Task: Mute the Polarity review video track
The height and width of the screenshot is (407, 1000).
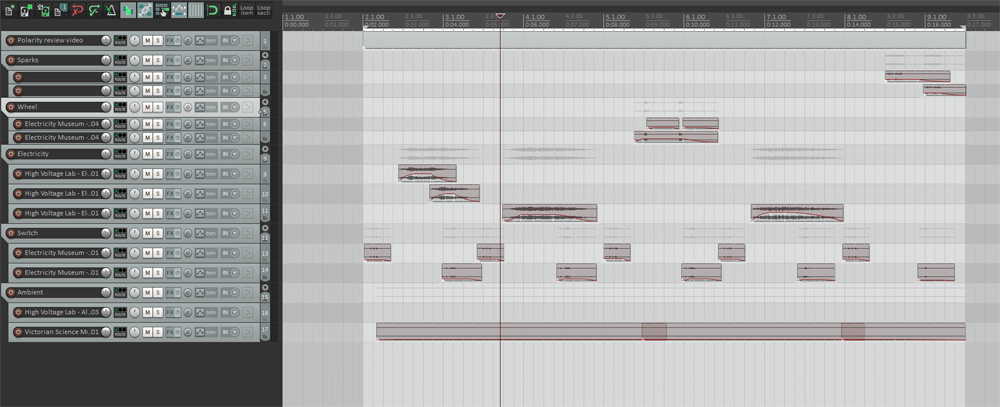Action: [x=147, y=40]
